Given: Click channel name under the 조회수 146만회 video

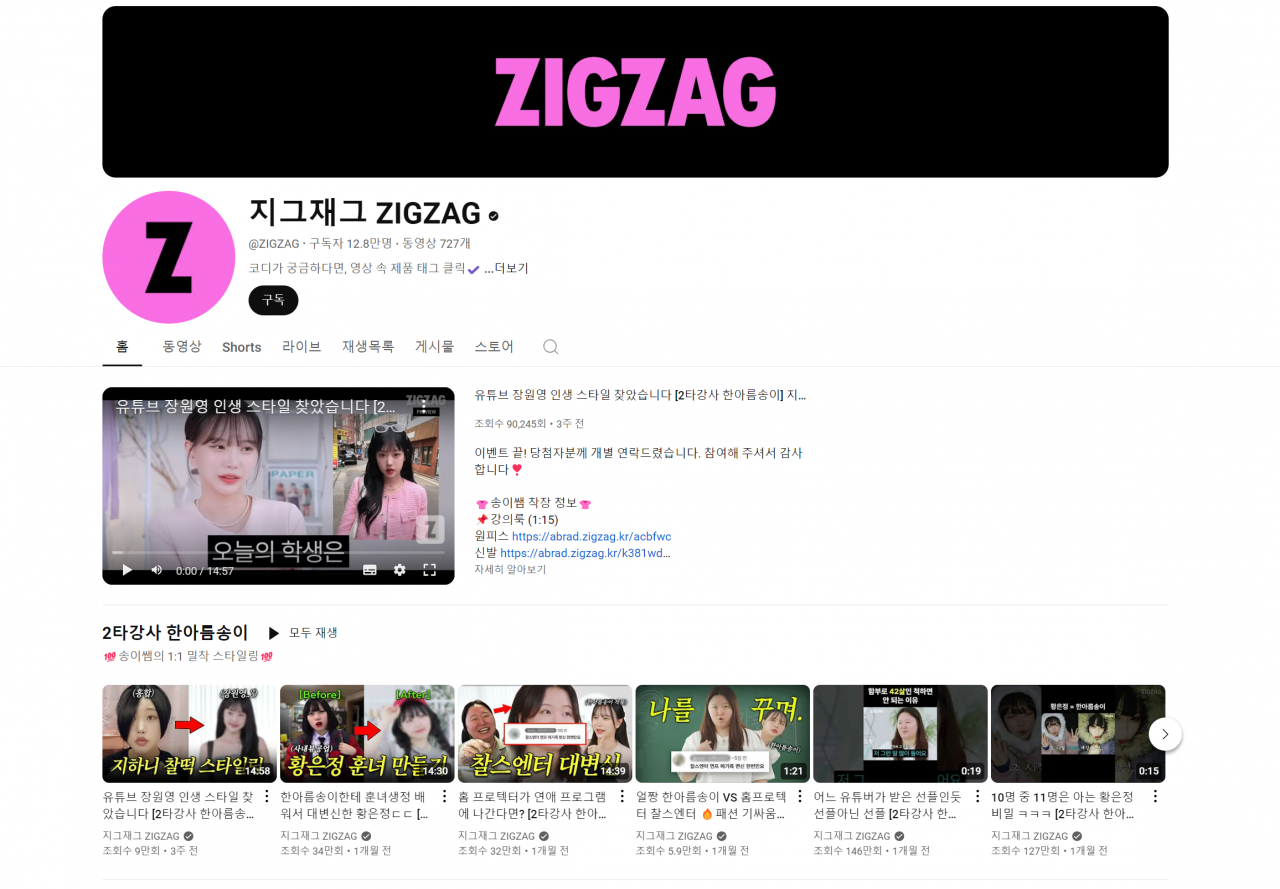Looking at the screenshot, I should 852,836.
